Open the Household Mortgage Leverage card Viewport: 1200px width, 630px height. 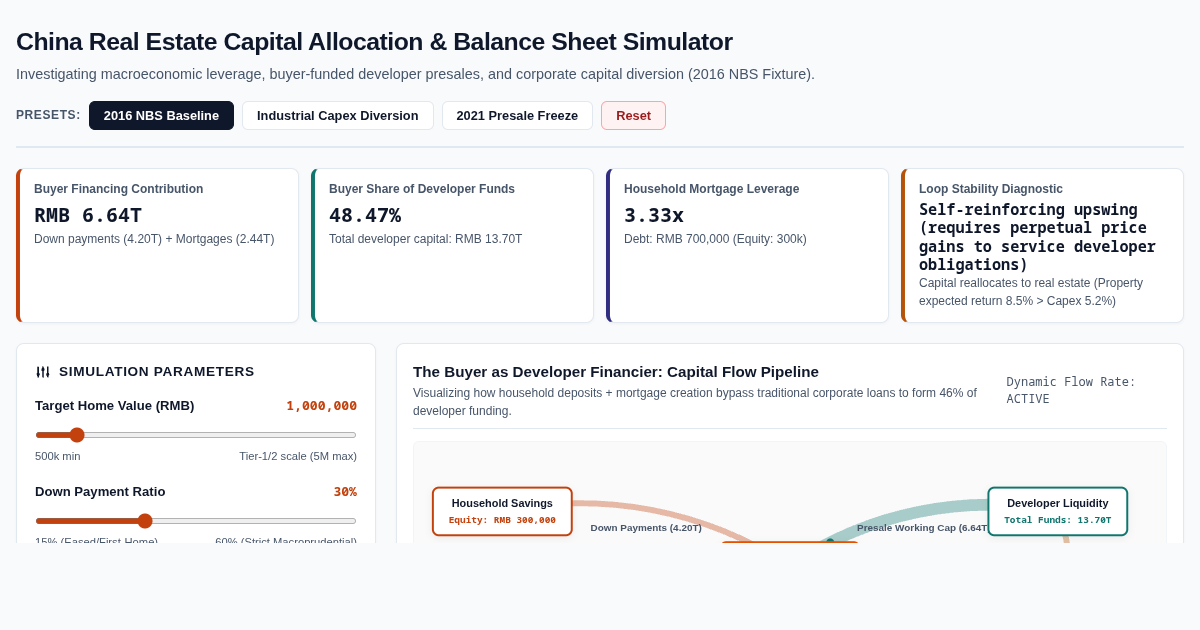tap(747, 246)
